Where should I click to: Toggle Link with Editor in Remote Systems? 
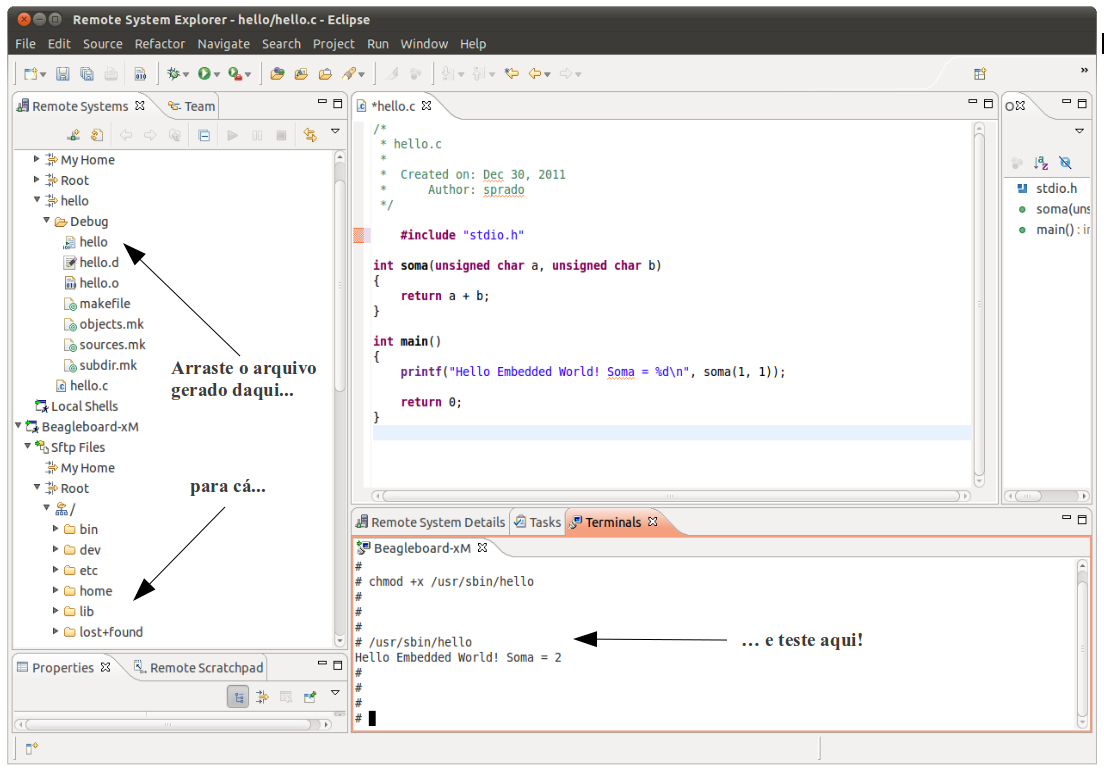point(310,135)
